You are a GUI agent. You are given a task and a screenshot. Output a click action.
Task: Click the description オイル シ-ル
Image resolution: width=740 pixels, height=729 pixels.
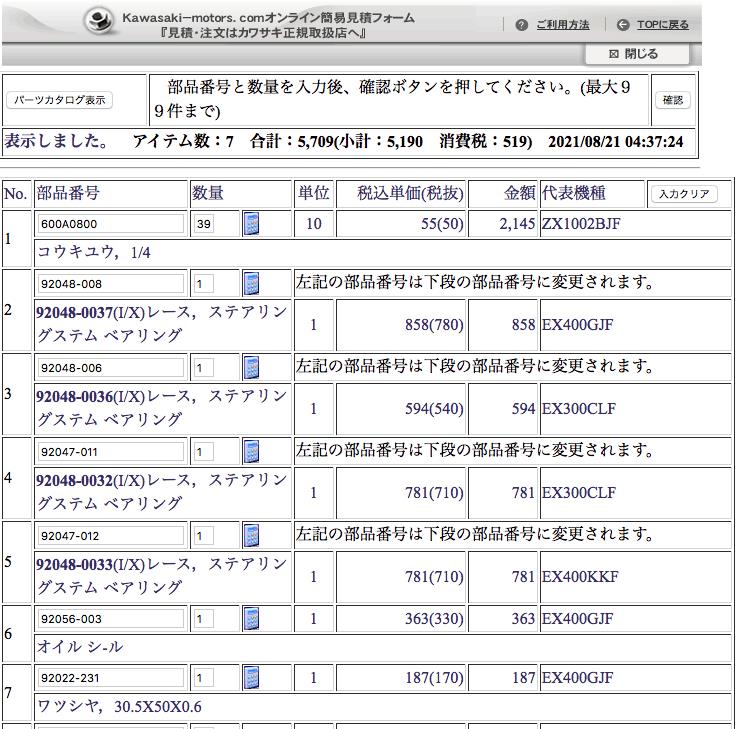(80, 646)
